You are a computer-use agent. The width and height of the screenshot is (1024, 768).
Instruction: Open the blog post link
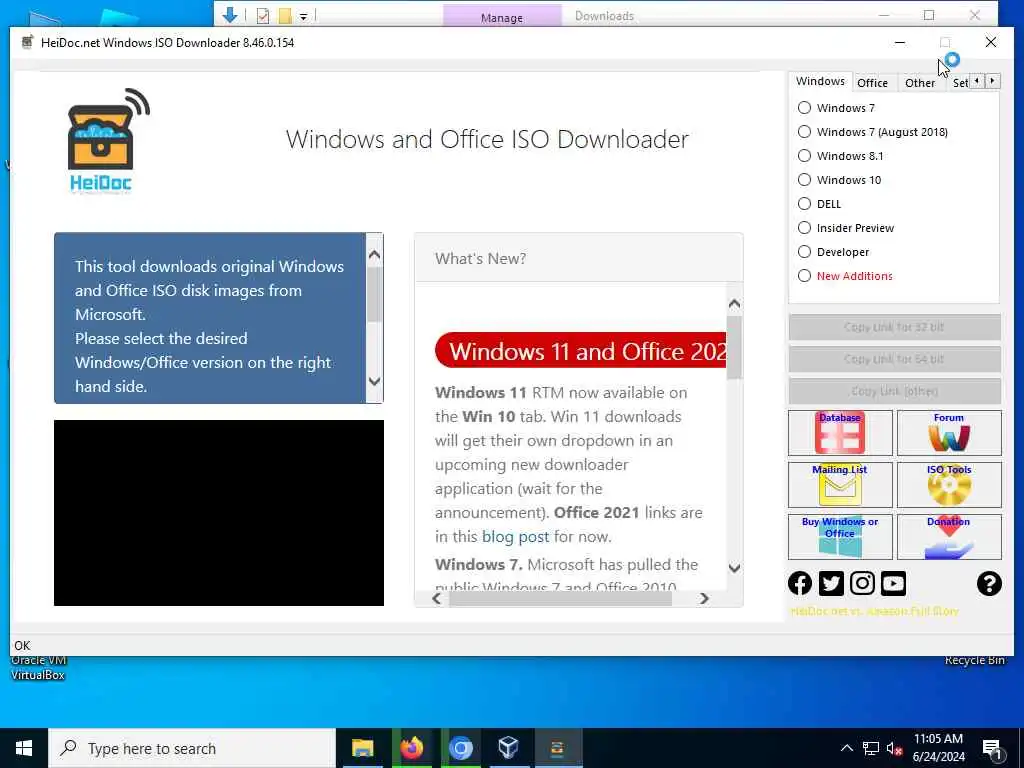click(515, 537)
